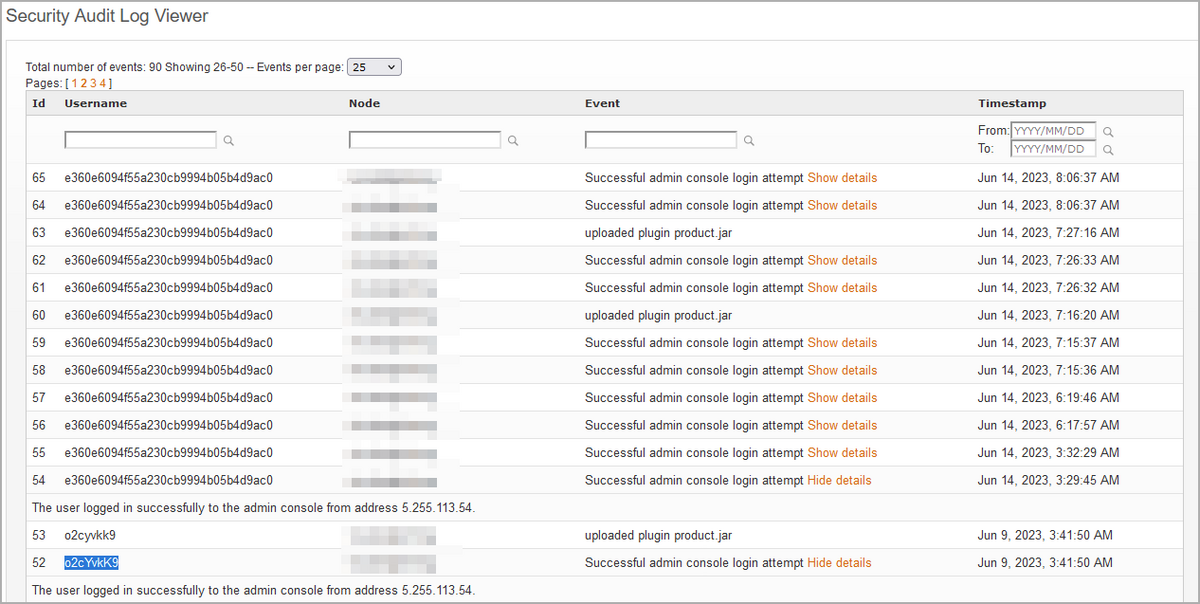Screen dimensions: 1200x604
Task: Click the Event filter input box
Action: (660, 139)
